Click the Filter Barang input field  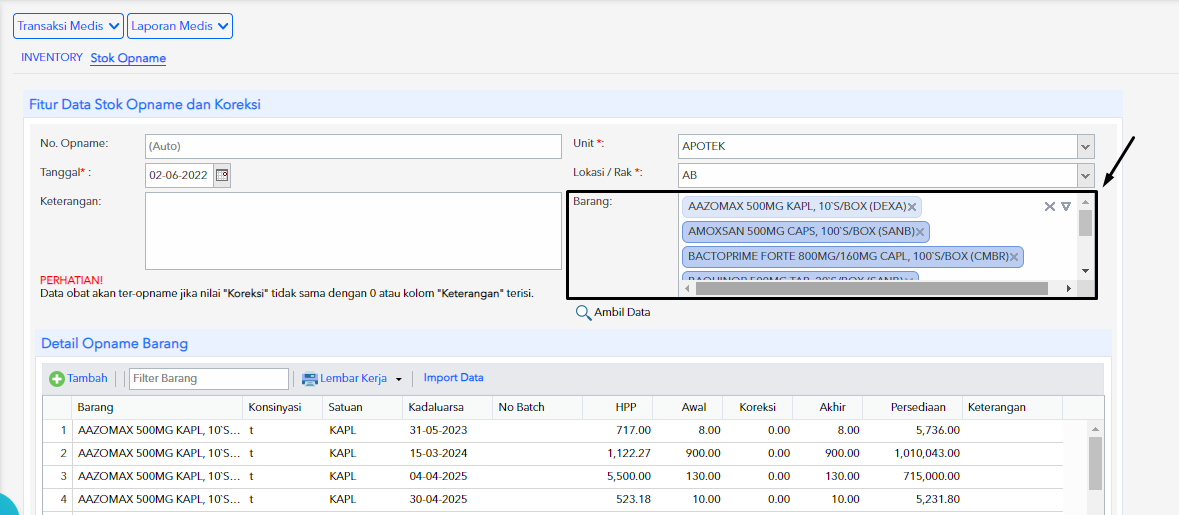point(208,379)
